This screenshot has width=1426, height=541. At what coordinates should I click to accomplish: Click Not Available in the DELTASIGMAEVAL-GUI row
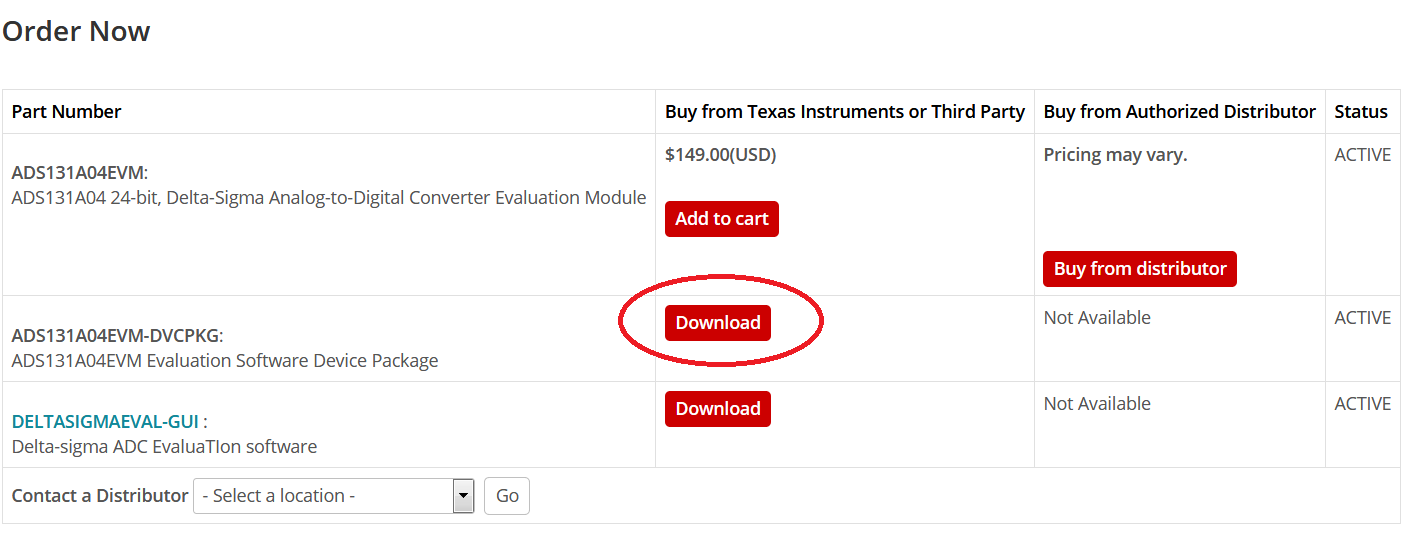[x=1097, y=404]
